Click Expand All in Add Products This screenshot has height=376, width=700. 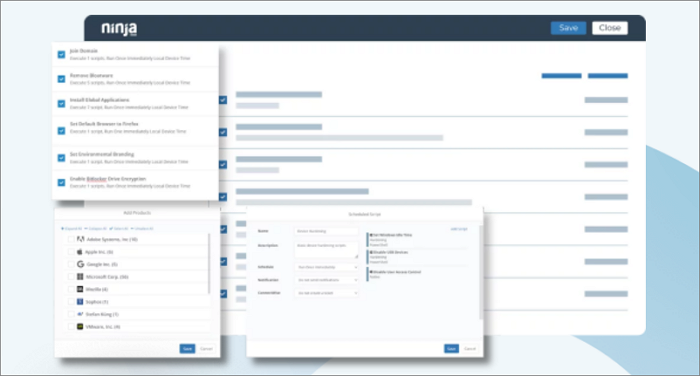click(x=71, y=229)
